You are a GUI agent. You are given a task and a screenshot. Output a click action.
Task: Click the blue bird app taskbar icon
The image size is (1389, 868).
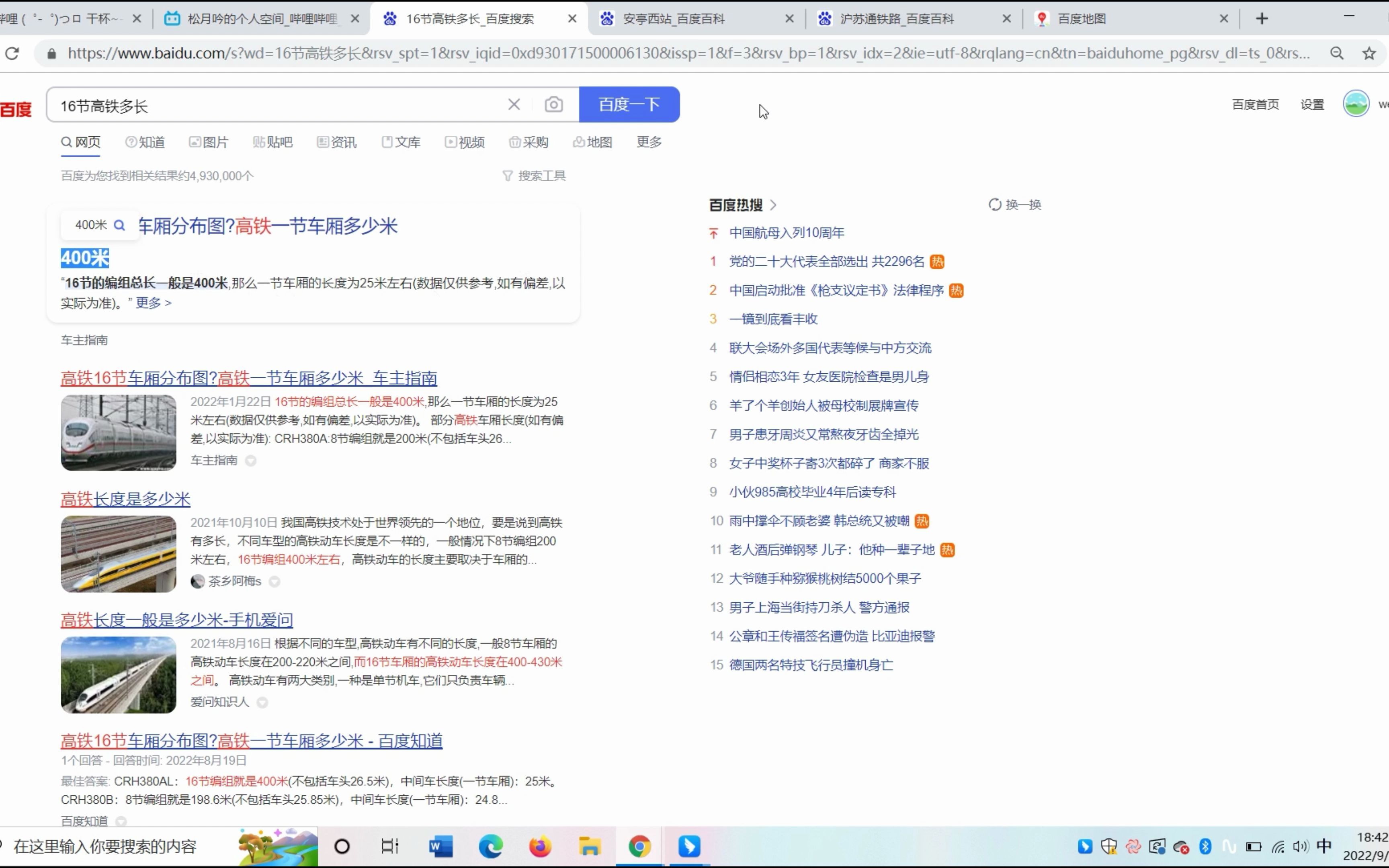point(689,846)
